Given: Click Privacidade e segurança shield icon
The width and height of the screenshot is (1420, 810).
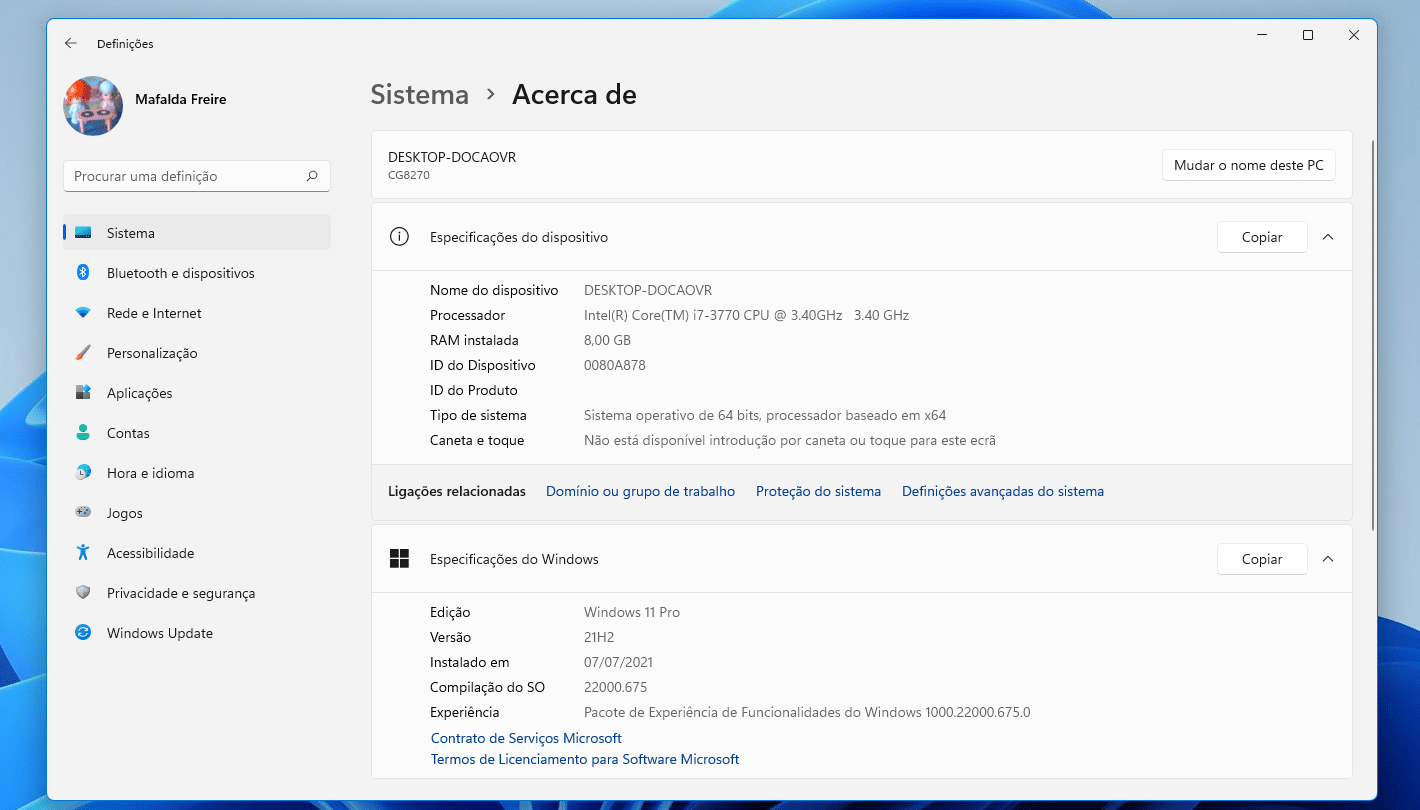Looking at the screenshot, I should [84, 593].
